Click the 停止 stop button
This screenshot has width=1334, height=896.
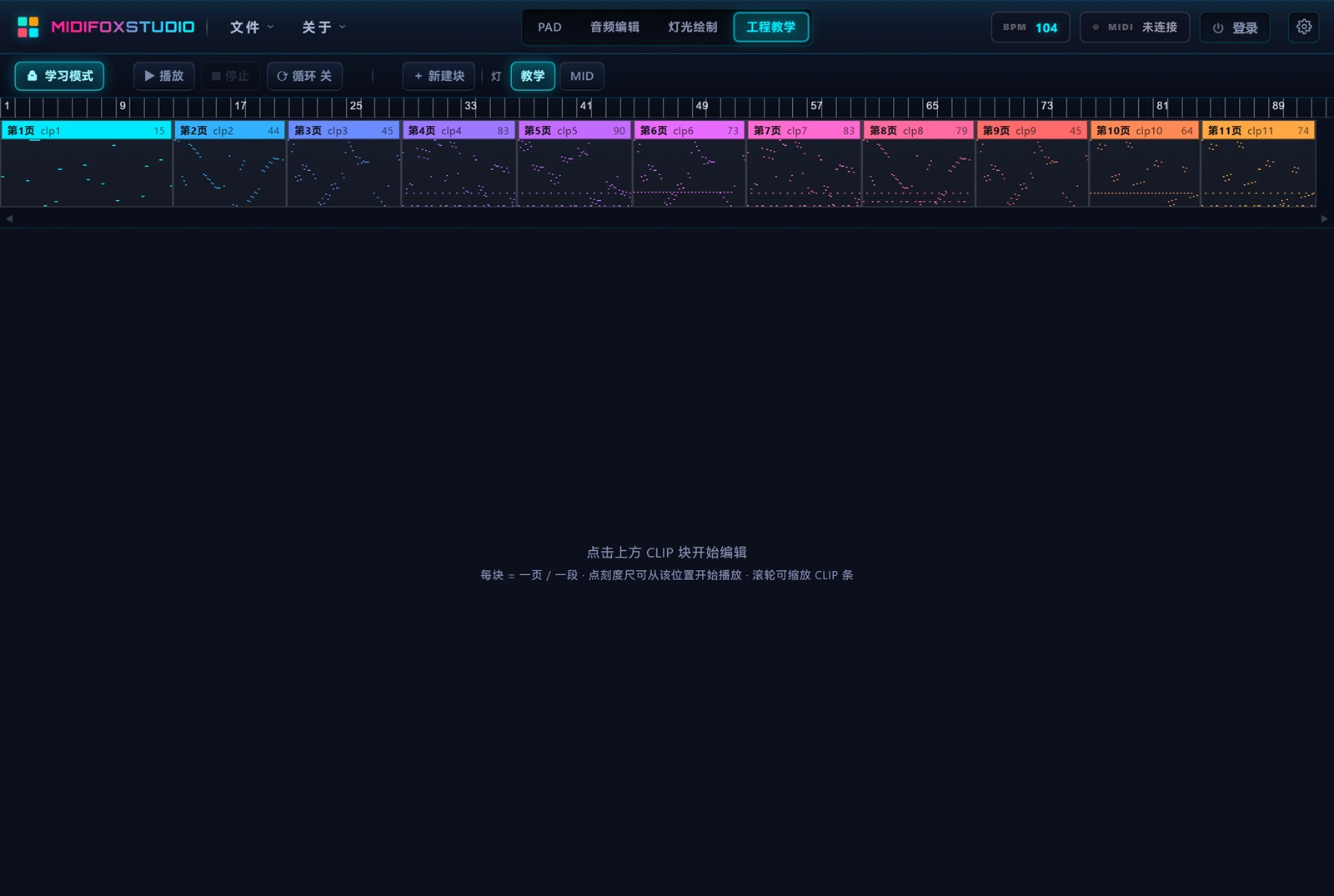[x=230, y=76]
